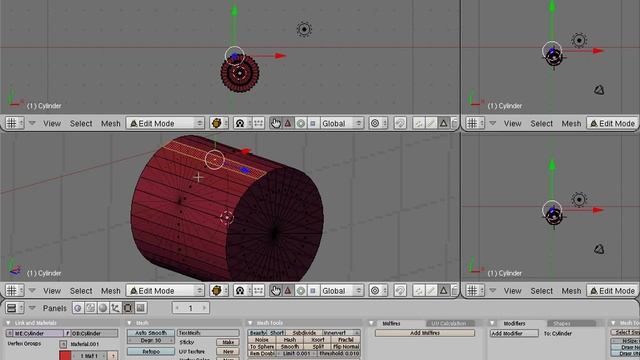Click Add Modifier button
This screenshot has width=640, height=360.
click(x=514, y=333)
